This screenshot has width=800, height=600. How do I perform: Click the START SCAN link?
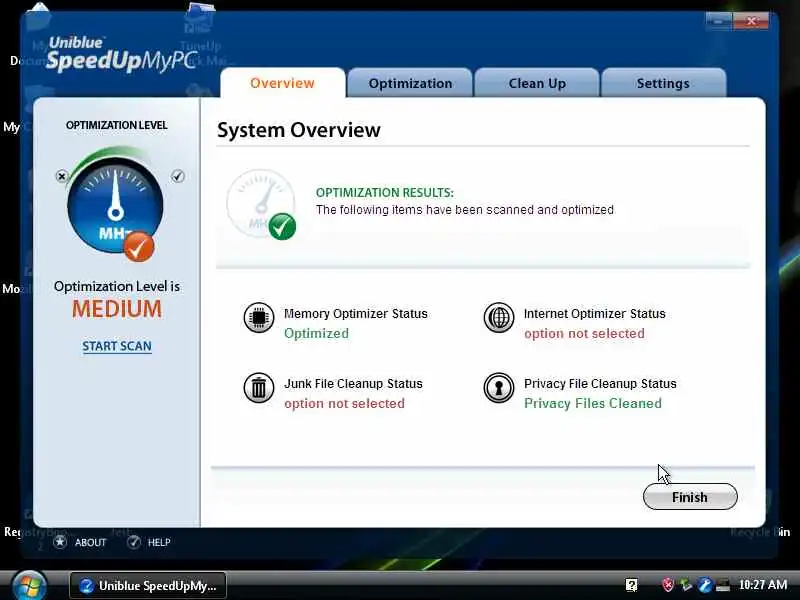117,346
